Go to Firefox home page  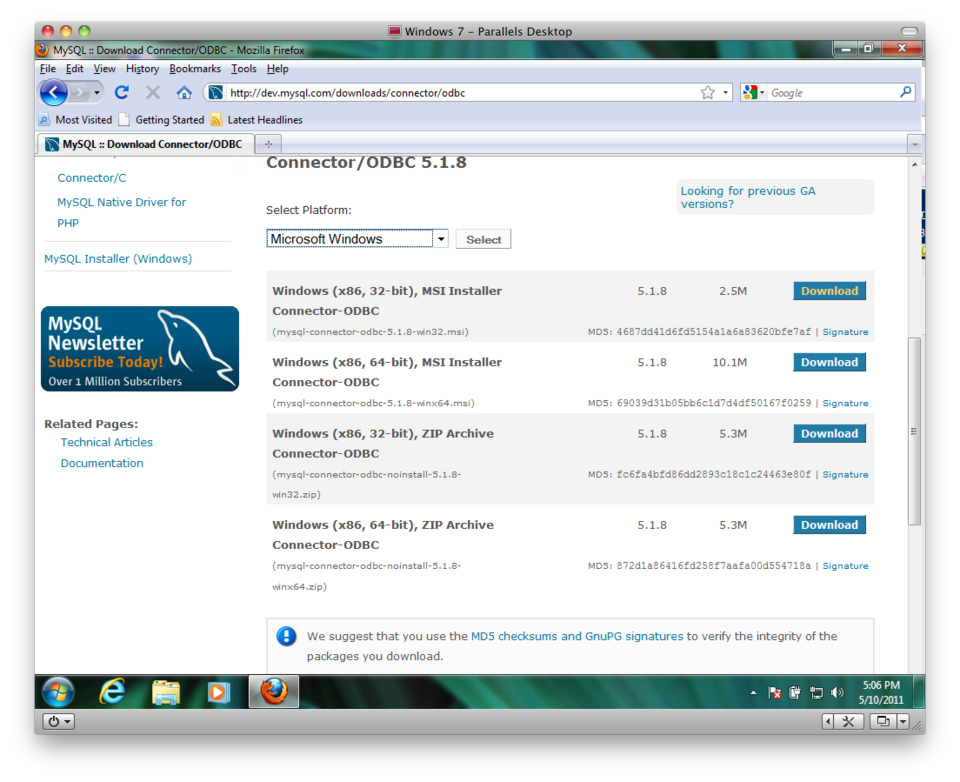(185, 92)
